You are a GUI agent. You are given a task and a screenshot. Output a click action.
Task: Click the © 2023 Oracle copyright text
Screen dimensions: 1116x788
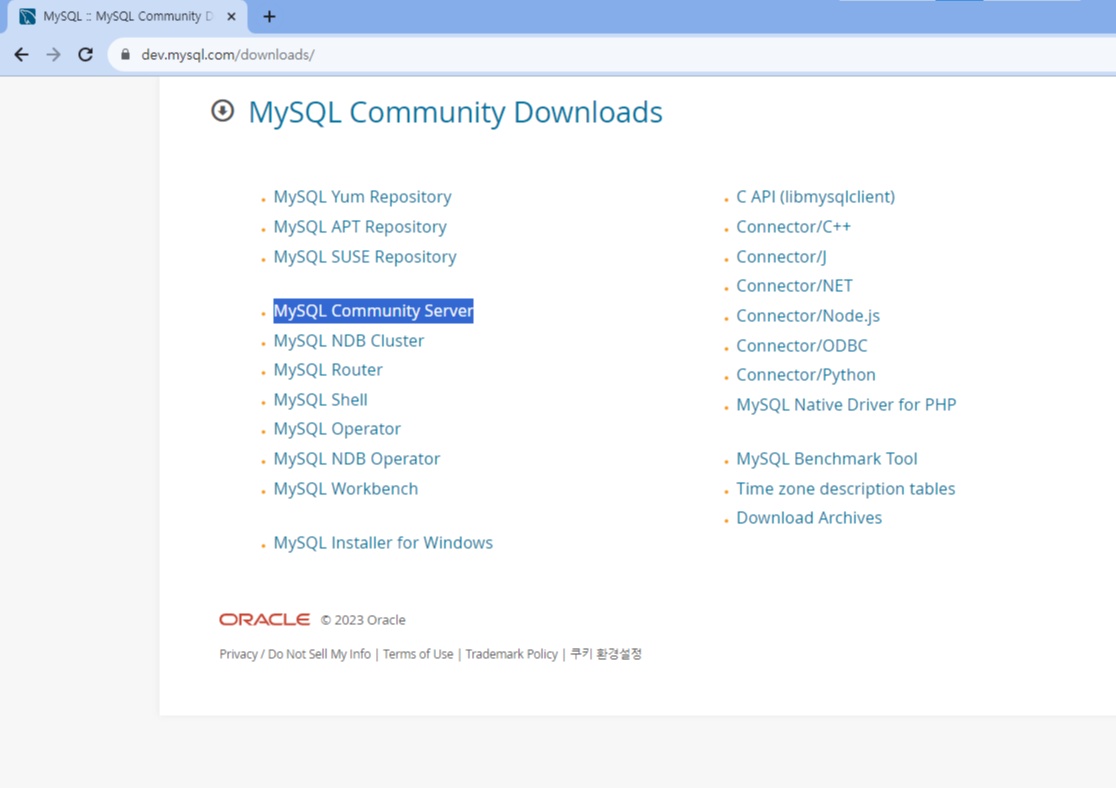[x=363, y=620]
